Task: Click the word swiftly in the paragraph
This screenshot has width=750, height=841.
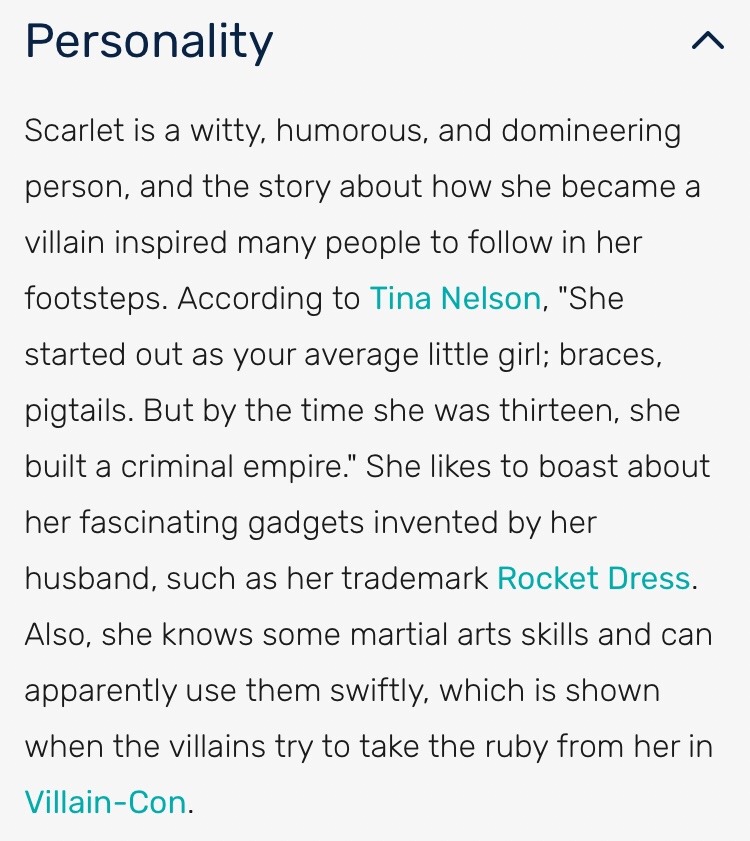Action: [x=378, y=691]
